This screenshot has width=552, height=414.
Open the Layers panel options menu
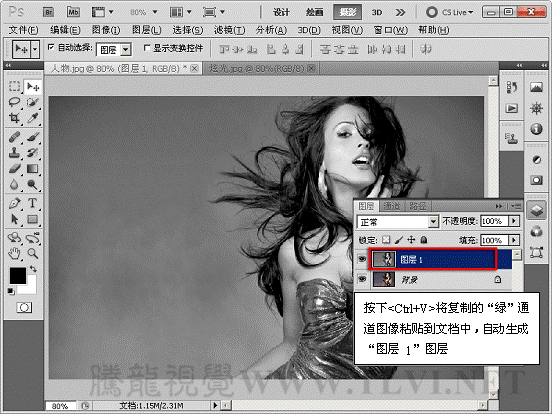pyautogui.click(x=515, y=206)
